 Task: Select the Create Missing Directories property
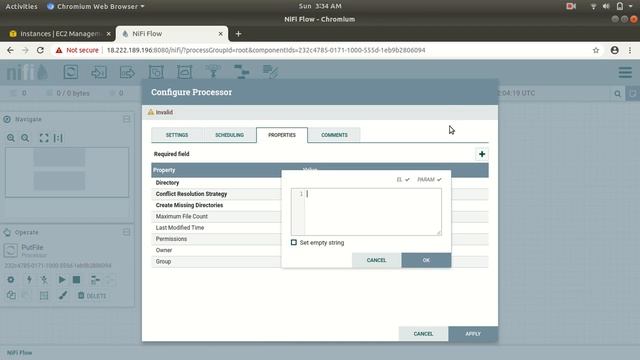(216, 205)
